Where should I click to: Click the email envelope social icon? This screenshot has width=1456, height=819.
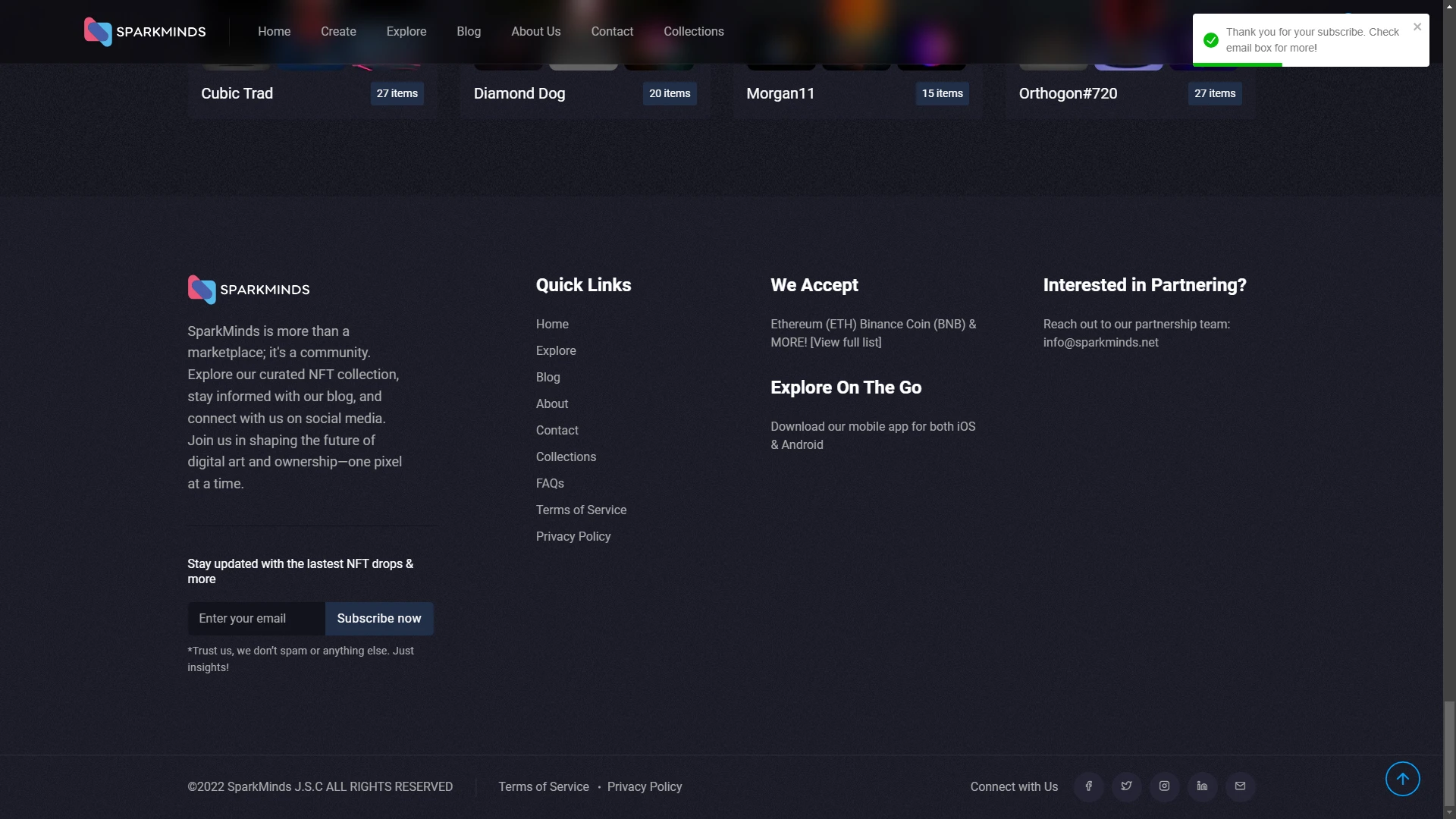1240,786
